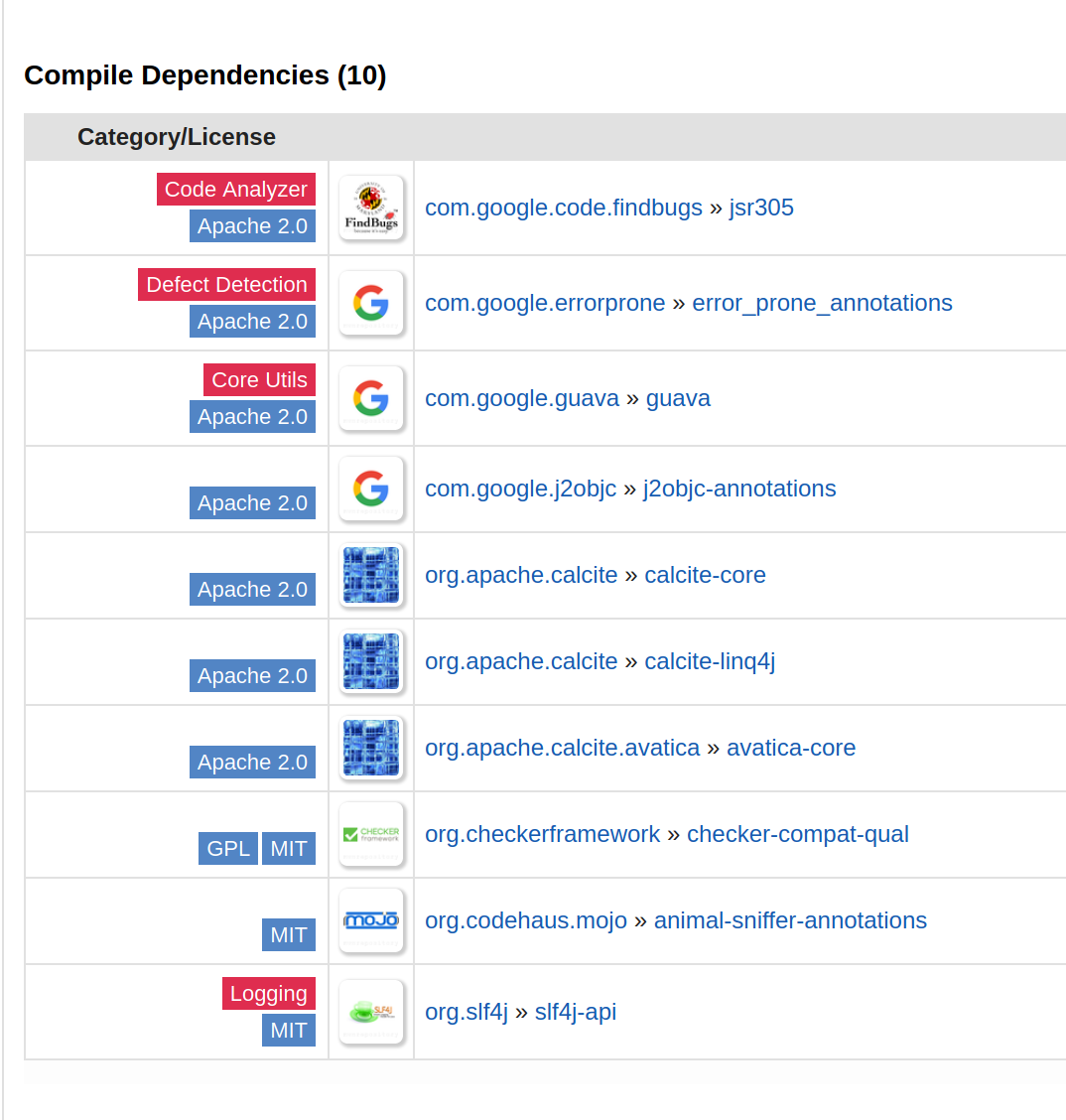The image size is (1066, 1120).
Task: Open the guava artifact link
Action: click(678, 398)
